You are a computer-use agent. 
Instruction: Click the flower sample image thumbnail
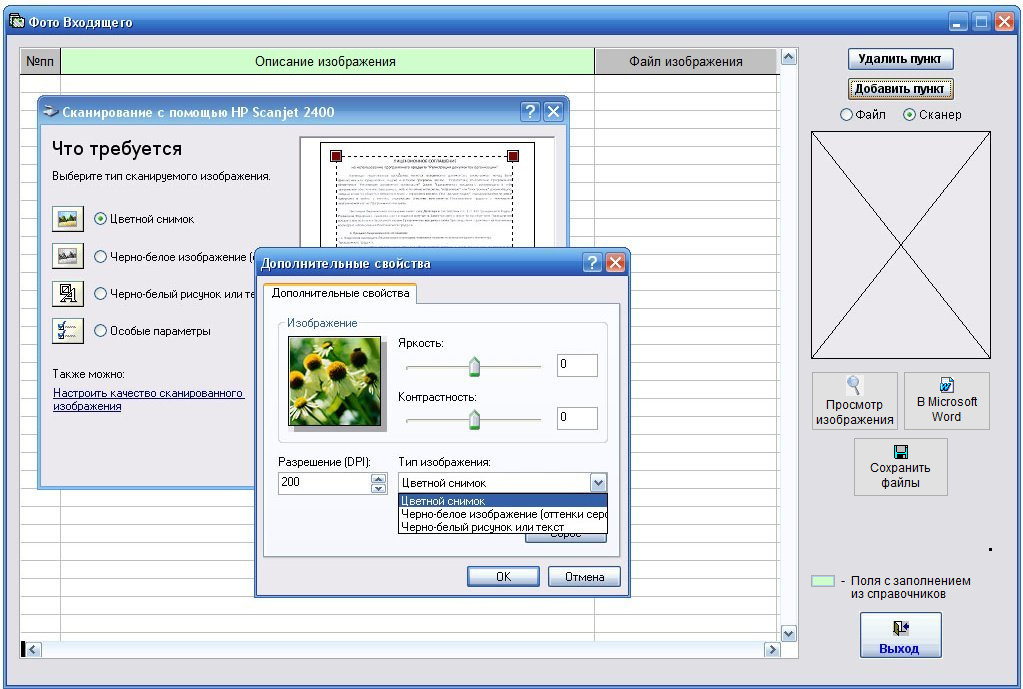point(335,381)
